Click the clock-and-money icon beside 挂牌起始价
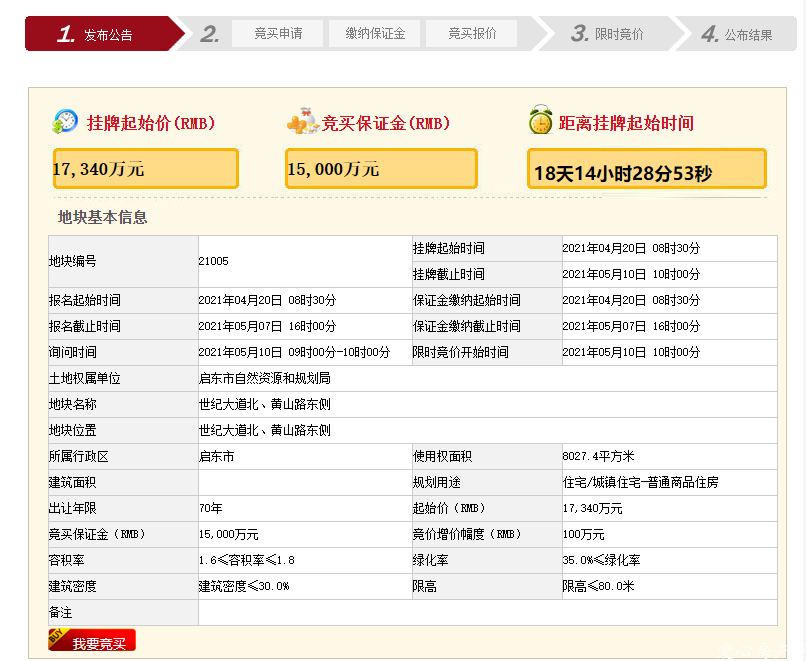The image size is (806, 661). (x=65, y=122)
